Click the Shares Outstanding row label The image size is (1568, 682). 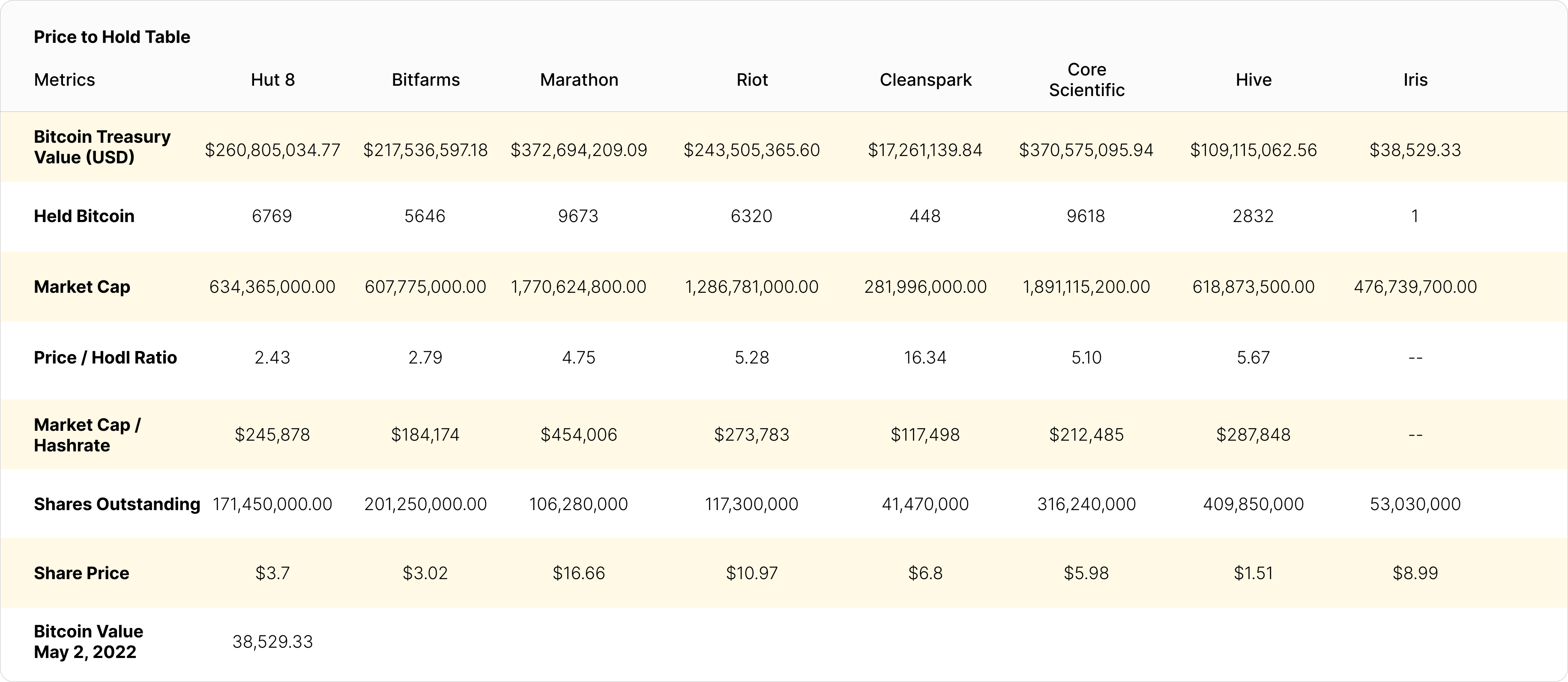coord(117,504)
